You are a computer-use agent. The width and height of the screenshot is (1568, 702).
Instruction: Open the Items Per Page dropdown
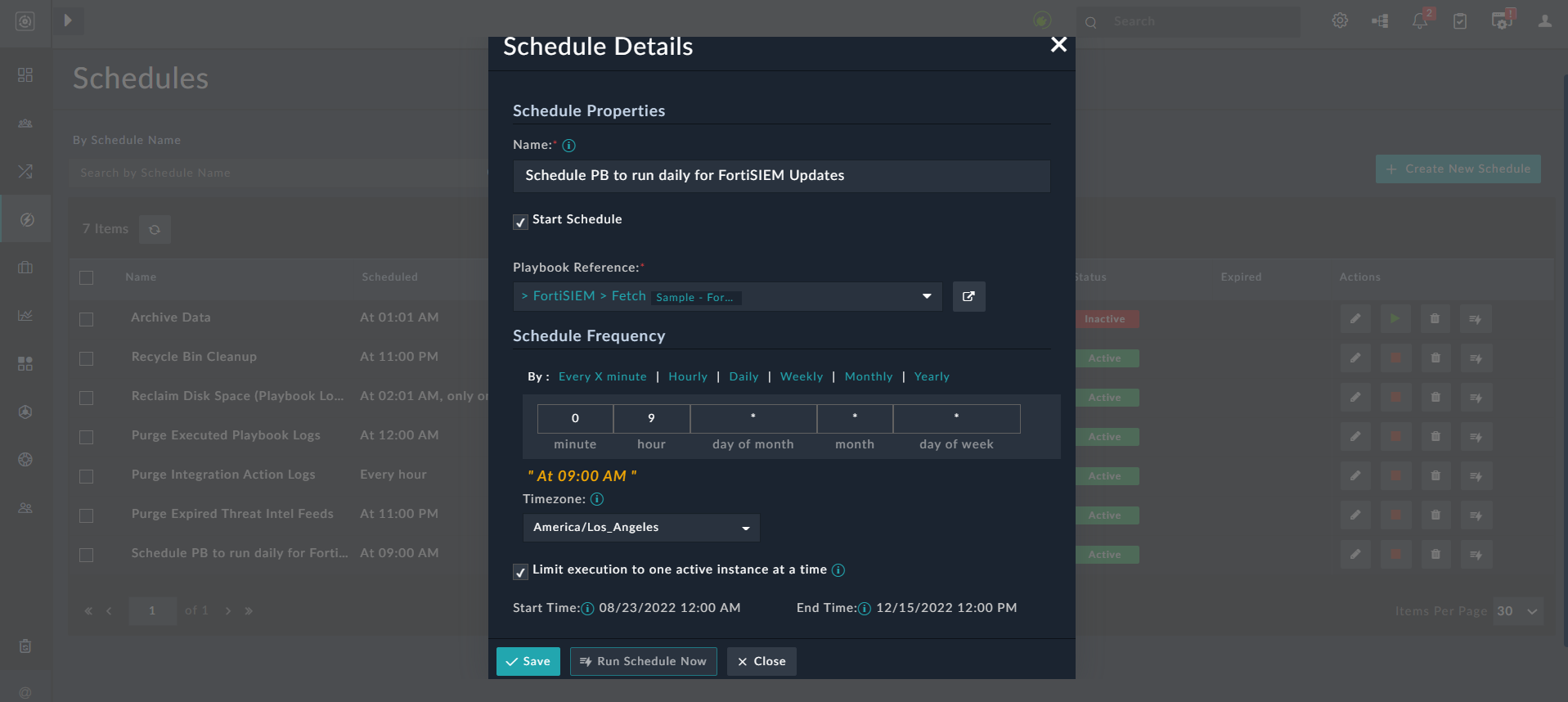1518,611
